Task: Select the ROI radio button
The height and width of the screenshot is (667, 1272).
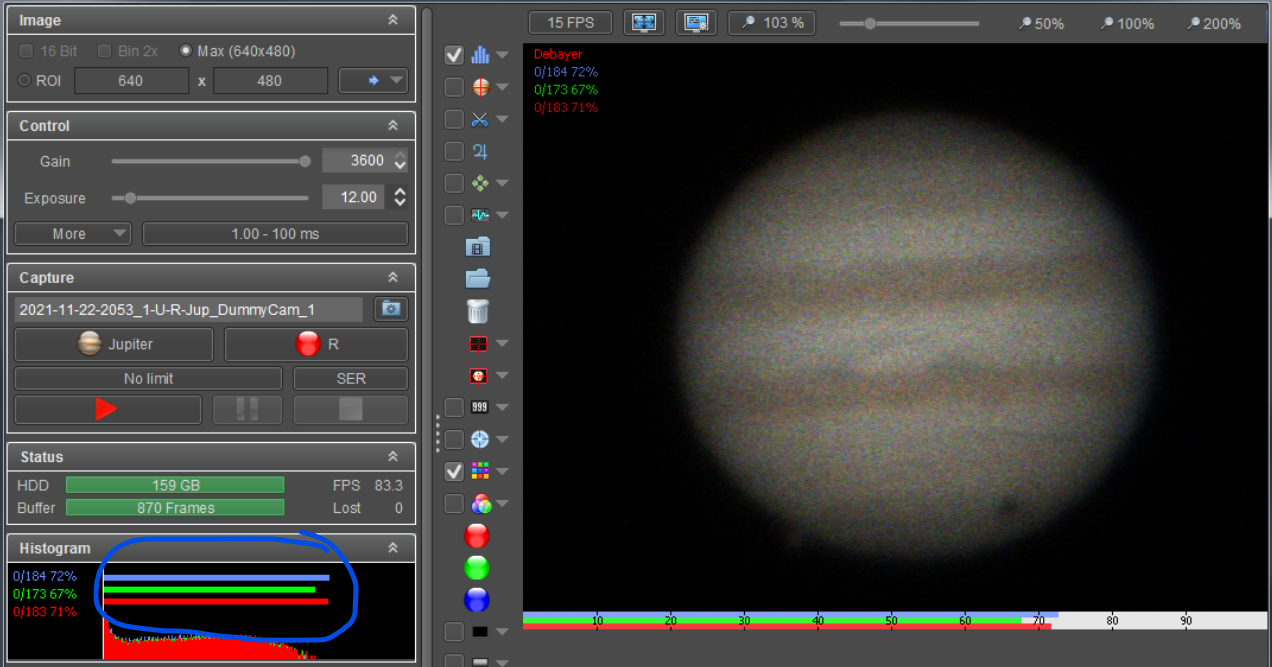Action: click(24, 80)
